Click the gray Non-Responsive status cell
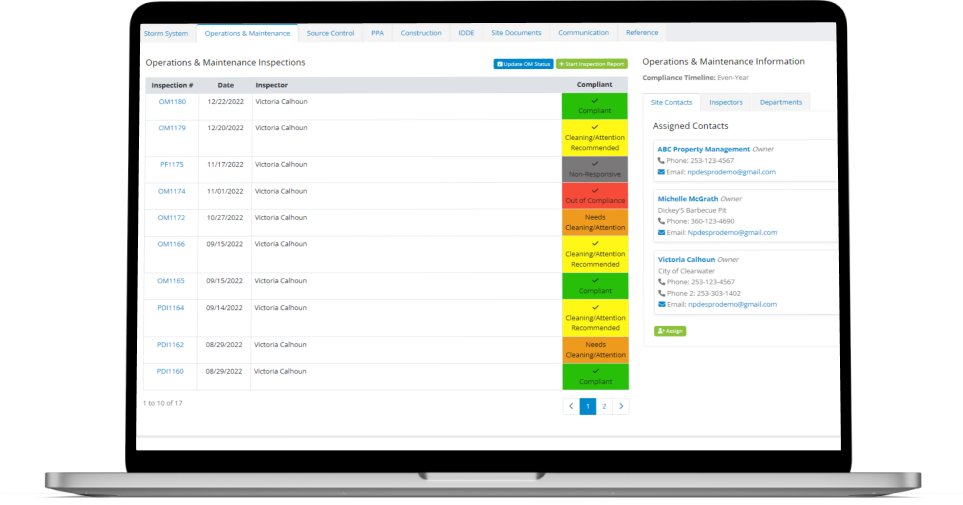The width and height of the screenshot is (963, 505). coord(595,169)
